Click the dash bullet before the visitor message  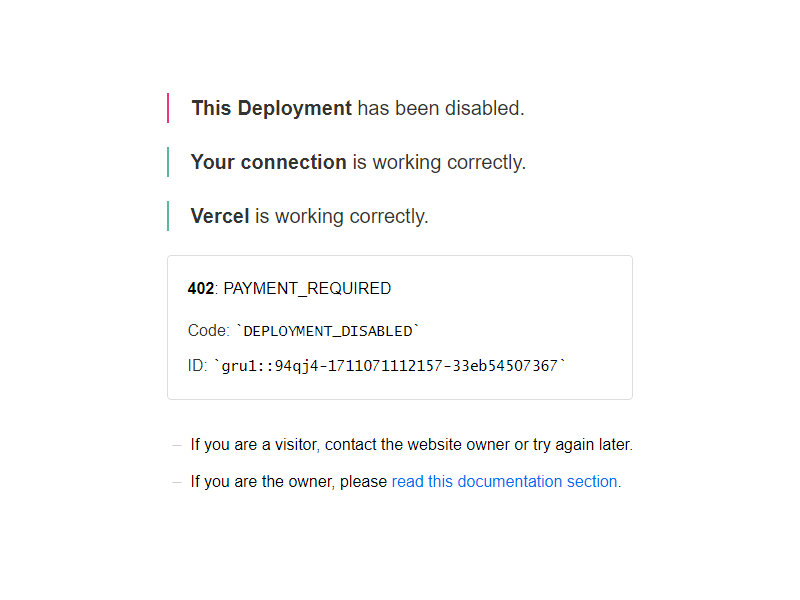(x=177, y=445)
